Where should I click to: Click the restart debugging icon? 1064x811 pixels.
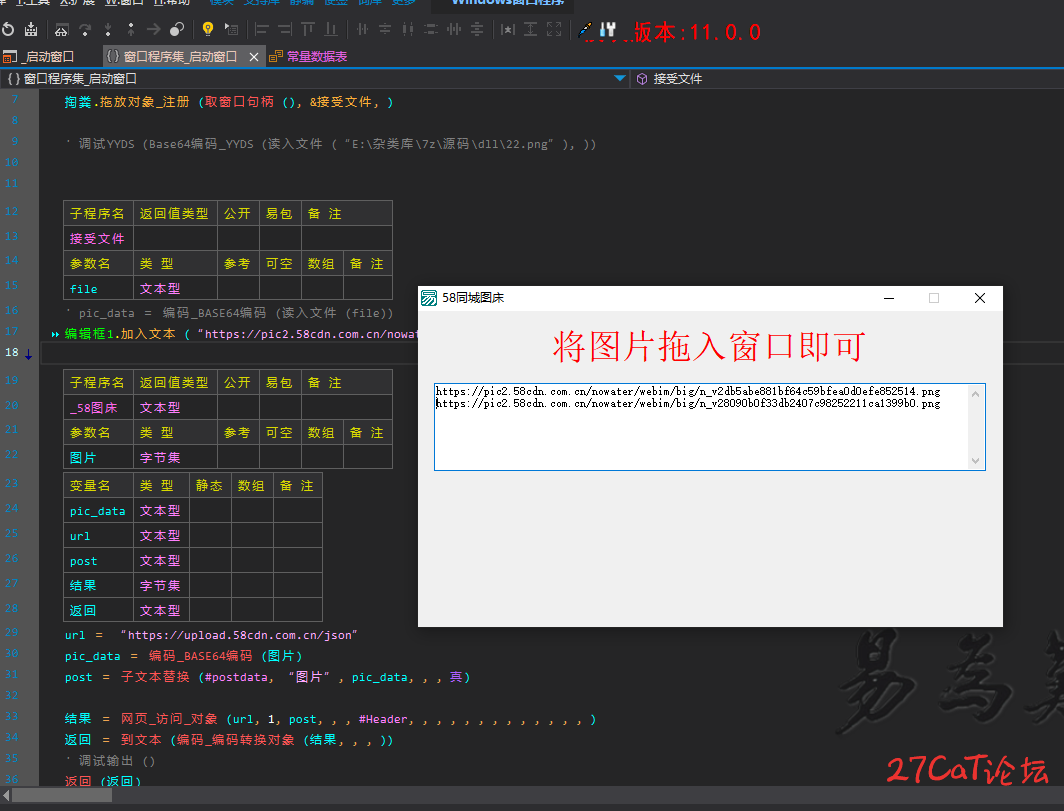tap(8, 29)
